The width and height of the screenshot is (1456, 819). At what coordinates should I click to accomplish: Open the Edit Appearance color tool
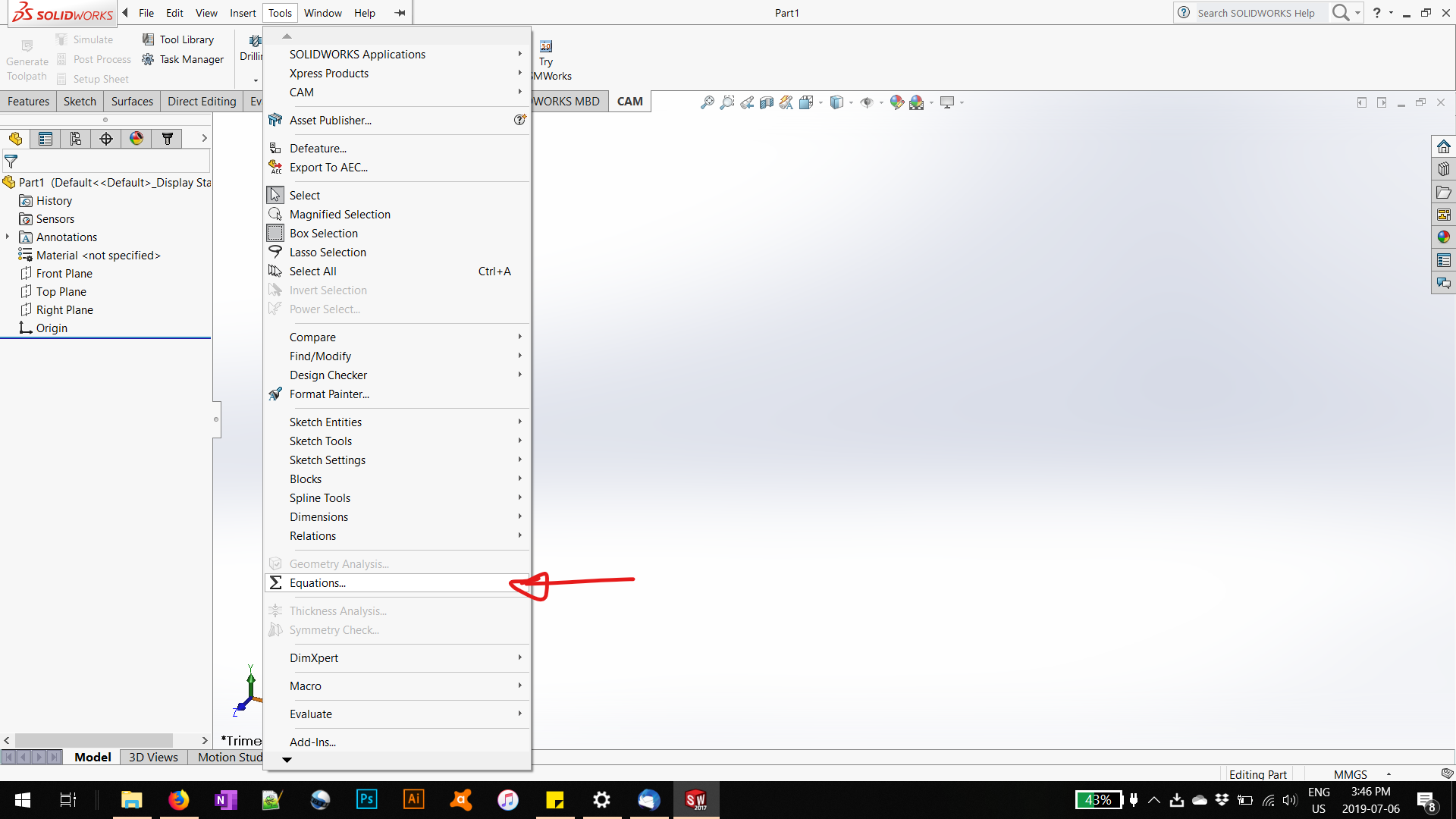coord(896,102)
